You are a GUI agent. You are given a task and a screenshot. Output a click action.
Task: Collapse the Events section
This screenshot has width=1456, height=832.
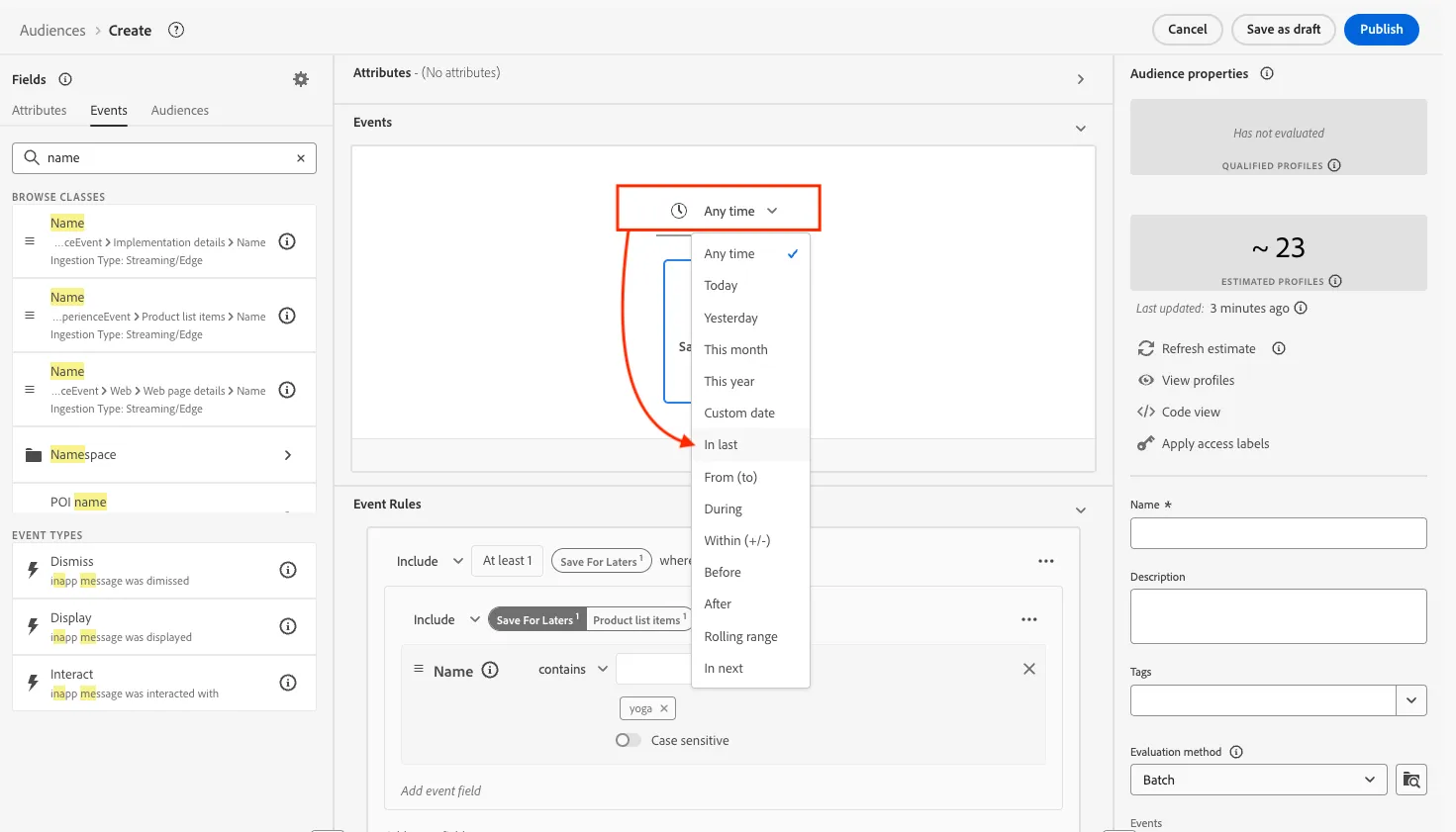pos(1081,129)
